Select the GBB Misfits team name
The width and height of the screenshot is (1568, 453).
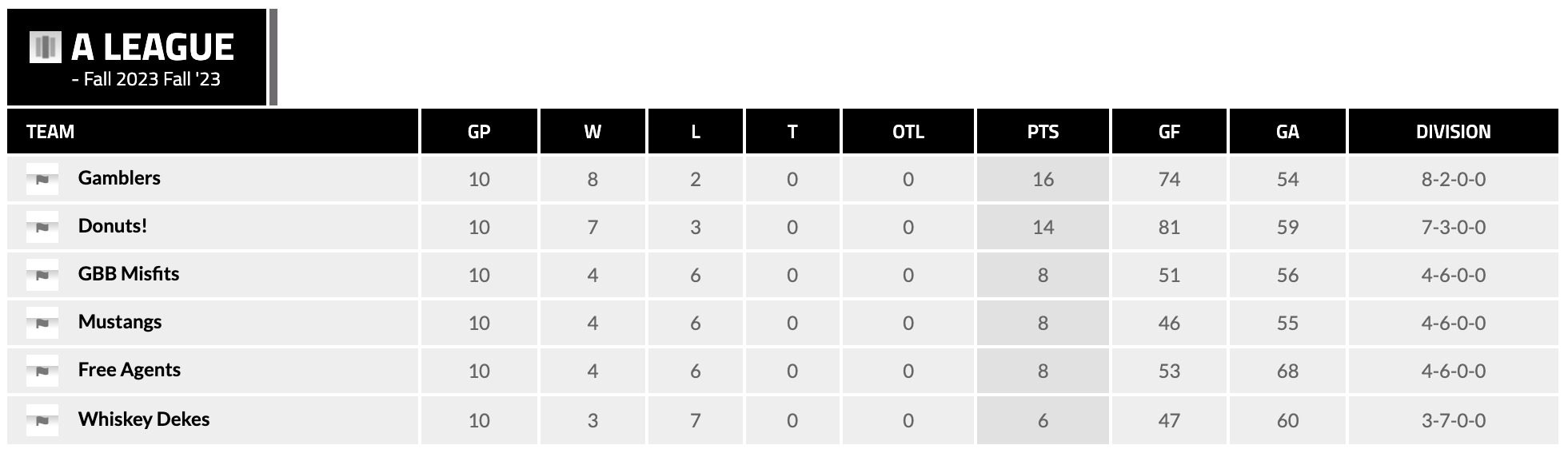click(129, 274)
